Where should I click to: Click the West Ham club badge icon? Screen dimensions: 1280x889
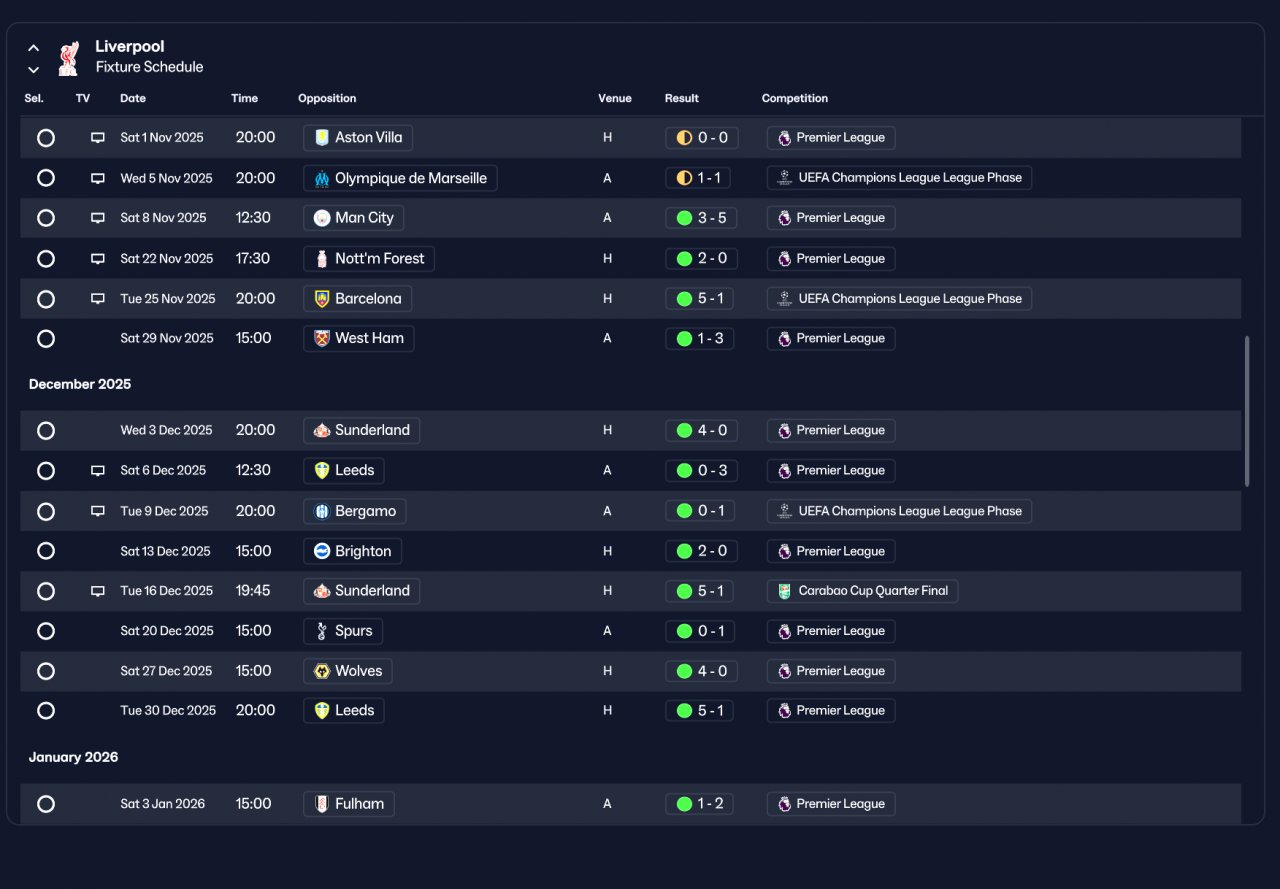click(322, 339)
